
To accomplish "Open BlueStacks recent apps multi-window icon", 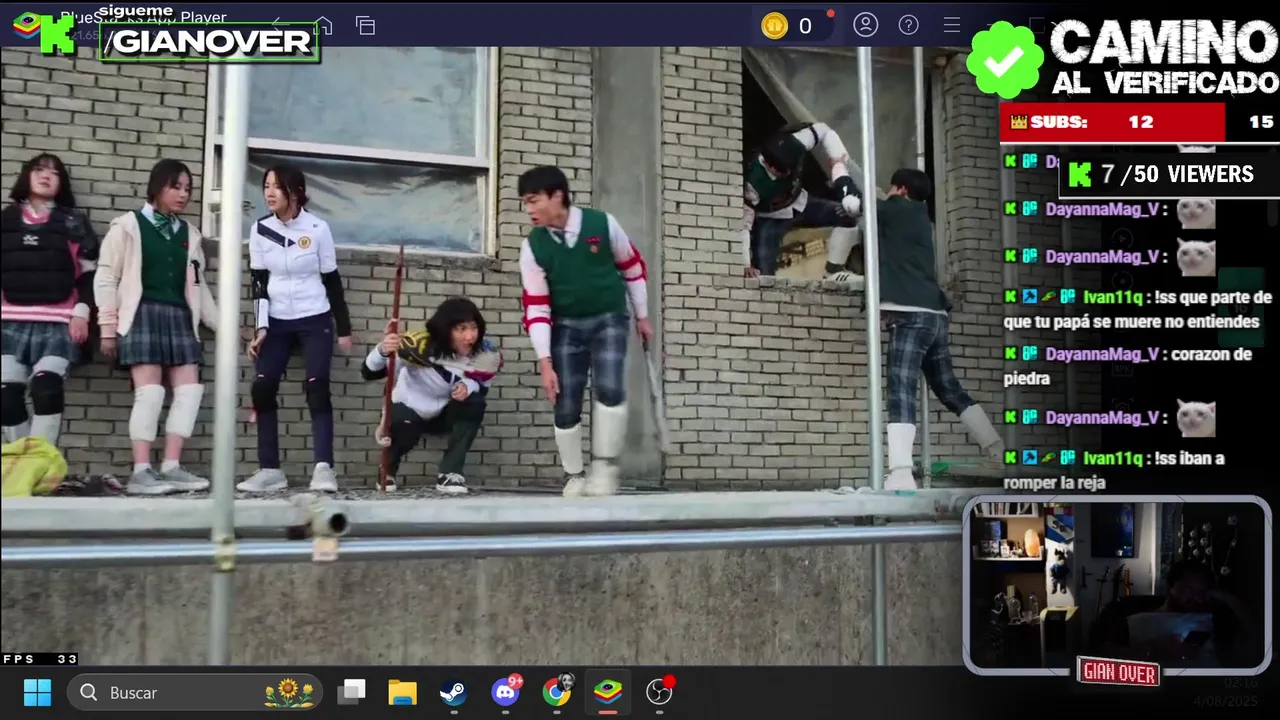I will click(366, 26).
